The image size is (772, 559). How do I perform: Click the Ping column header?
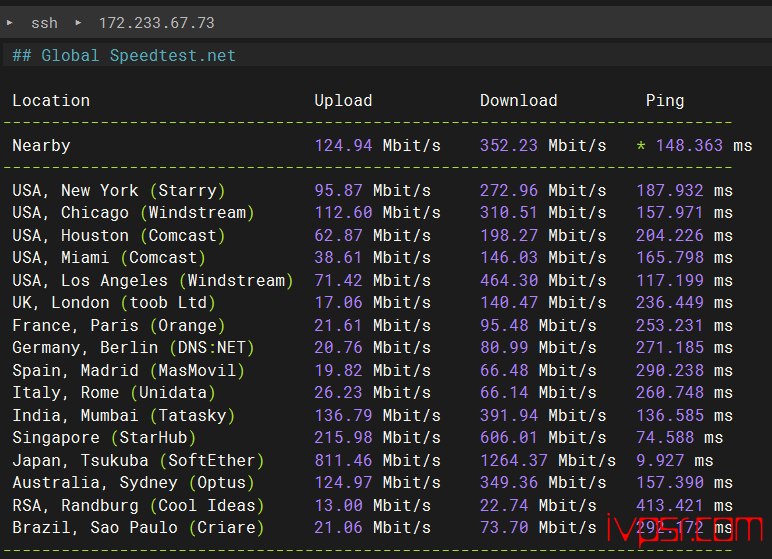click(665, 100)
